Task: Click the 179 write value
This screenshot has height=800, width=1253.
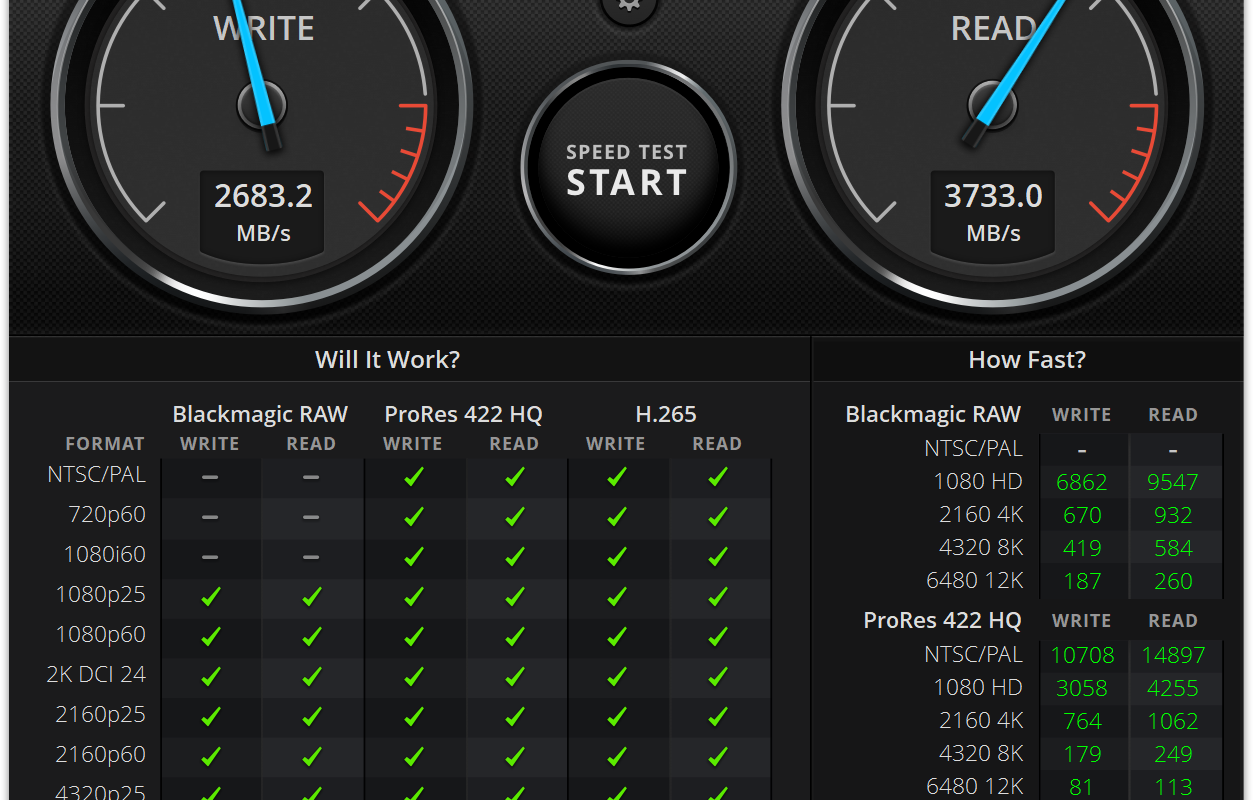Action: pyautogui.click(x=1083, y=754)
